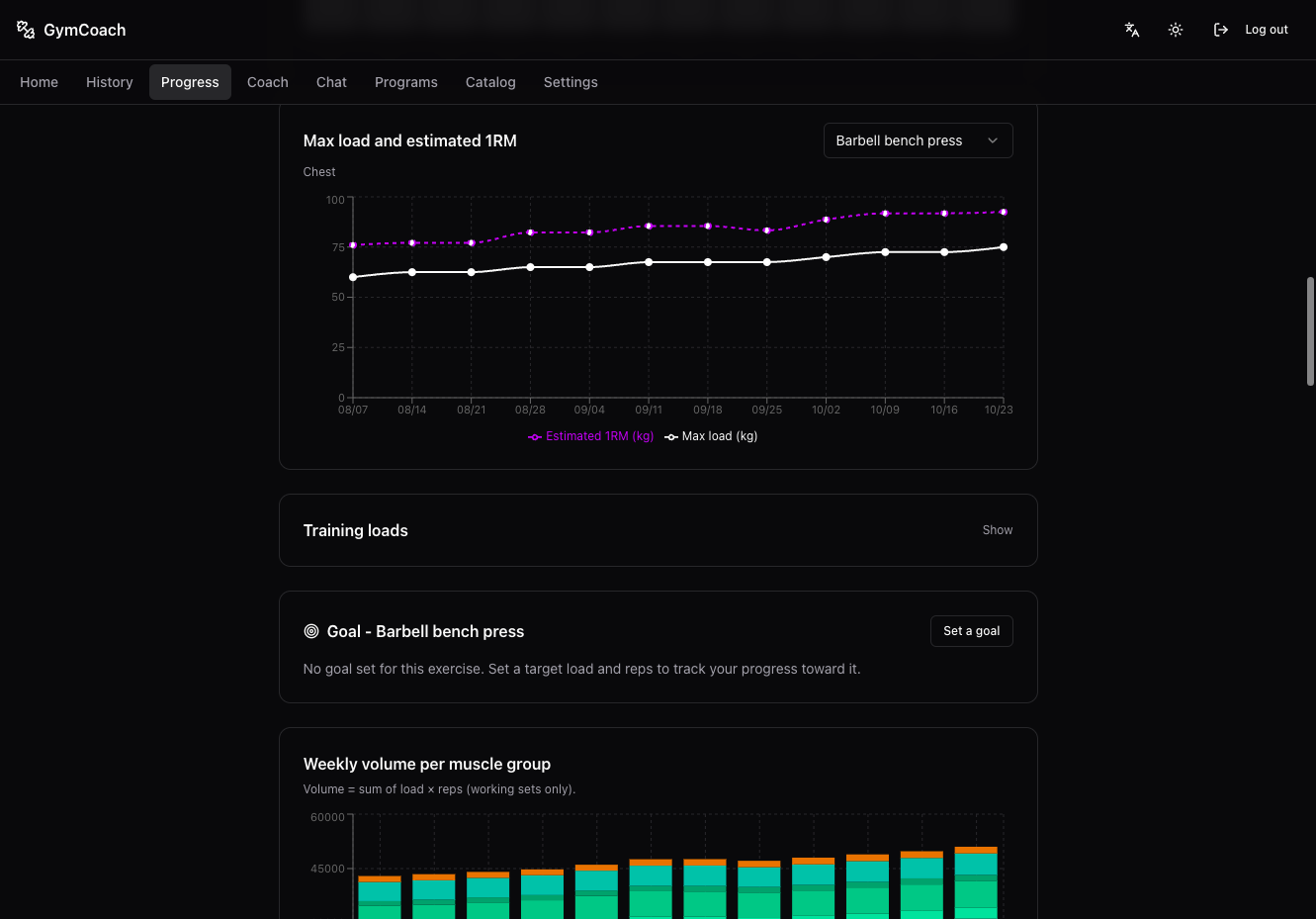Image resolution: width=1316 pixels, height=919 pixels.
Task: Click the 'No goal set for this exercise' text
Action: [x=582, y=669]
